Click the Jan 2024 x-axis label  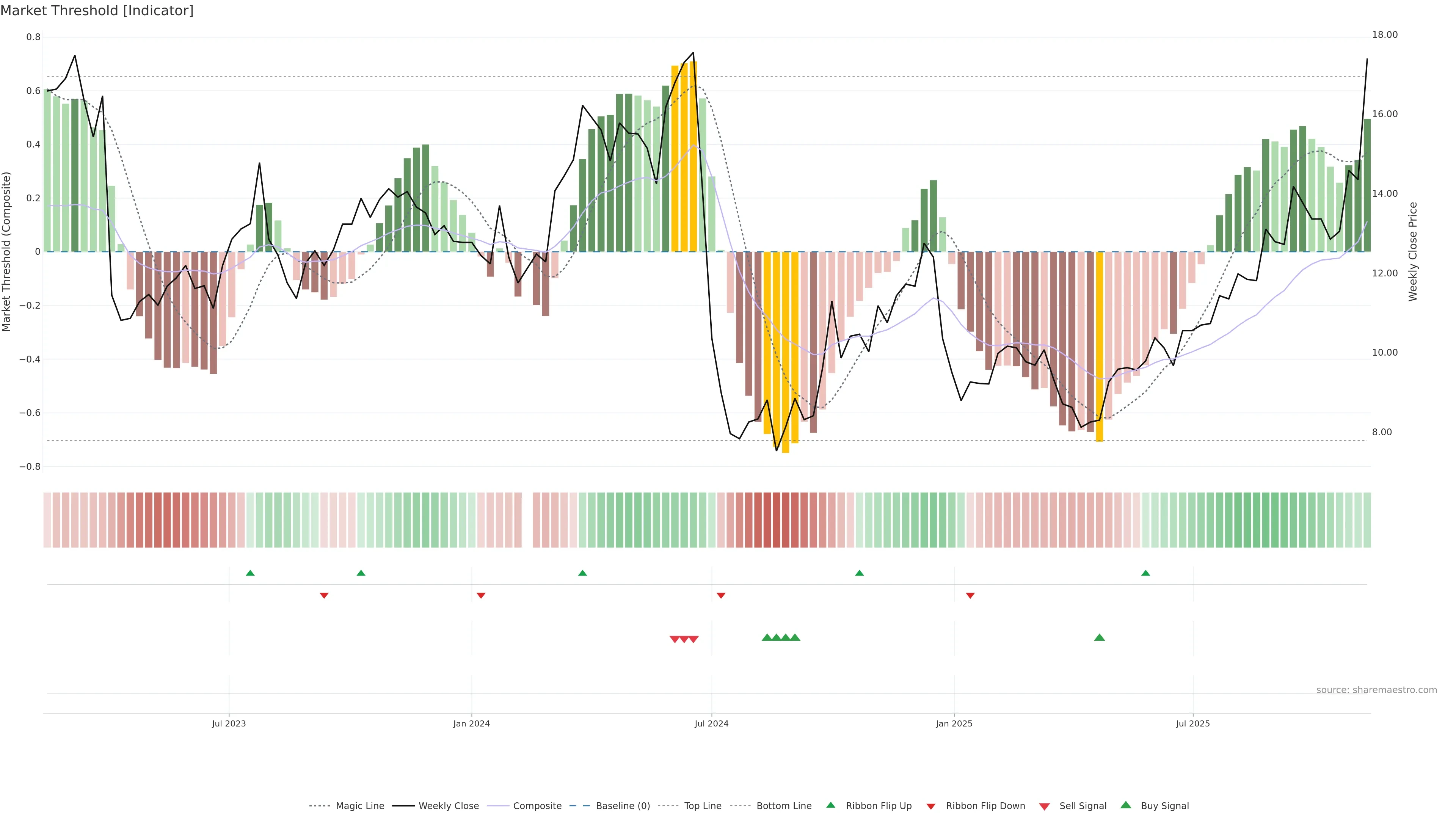pos(471,723)
